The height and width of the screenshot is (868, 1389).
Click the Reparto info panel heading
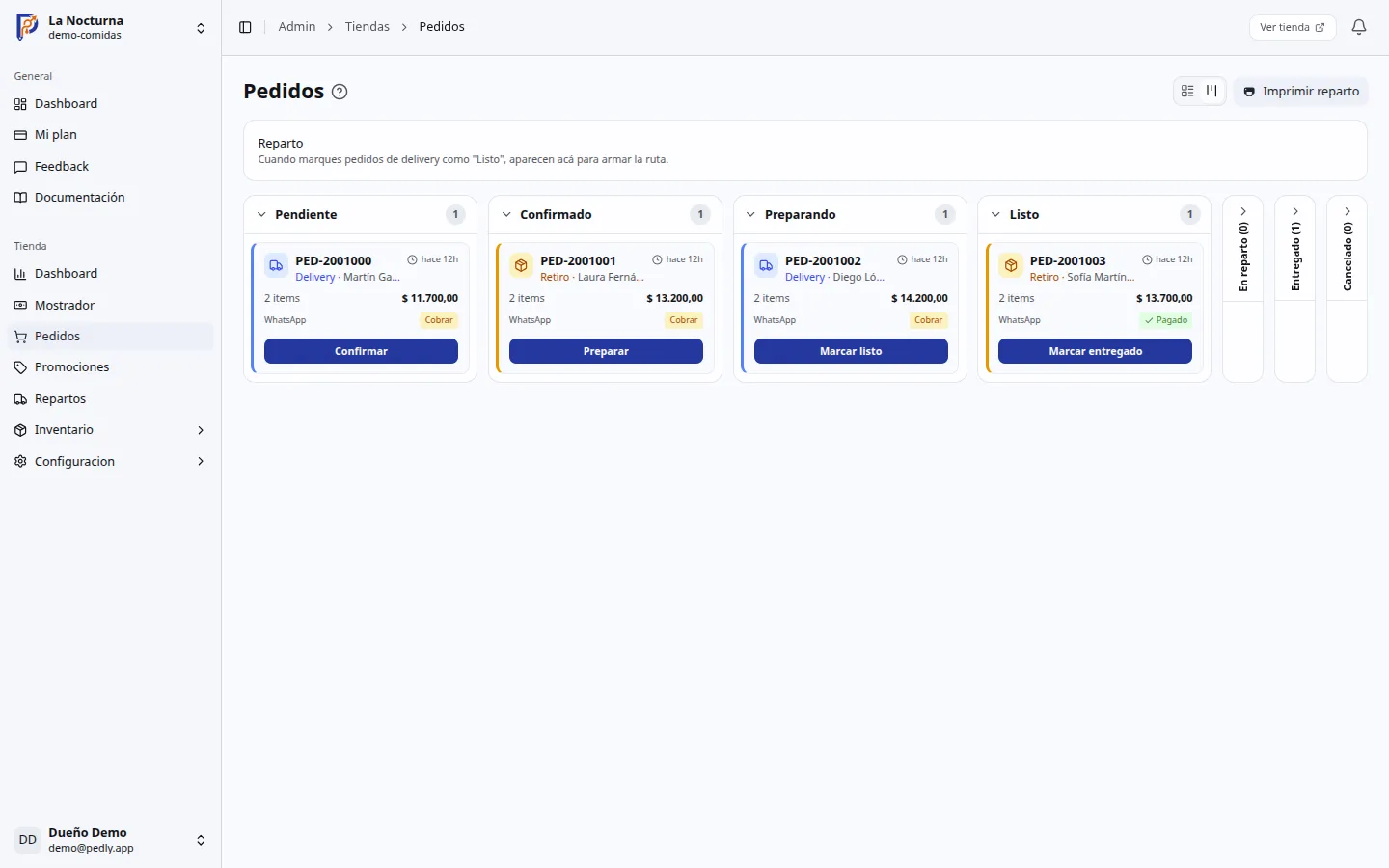(x=281, y=144)
